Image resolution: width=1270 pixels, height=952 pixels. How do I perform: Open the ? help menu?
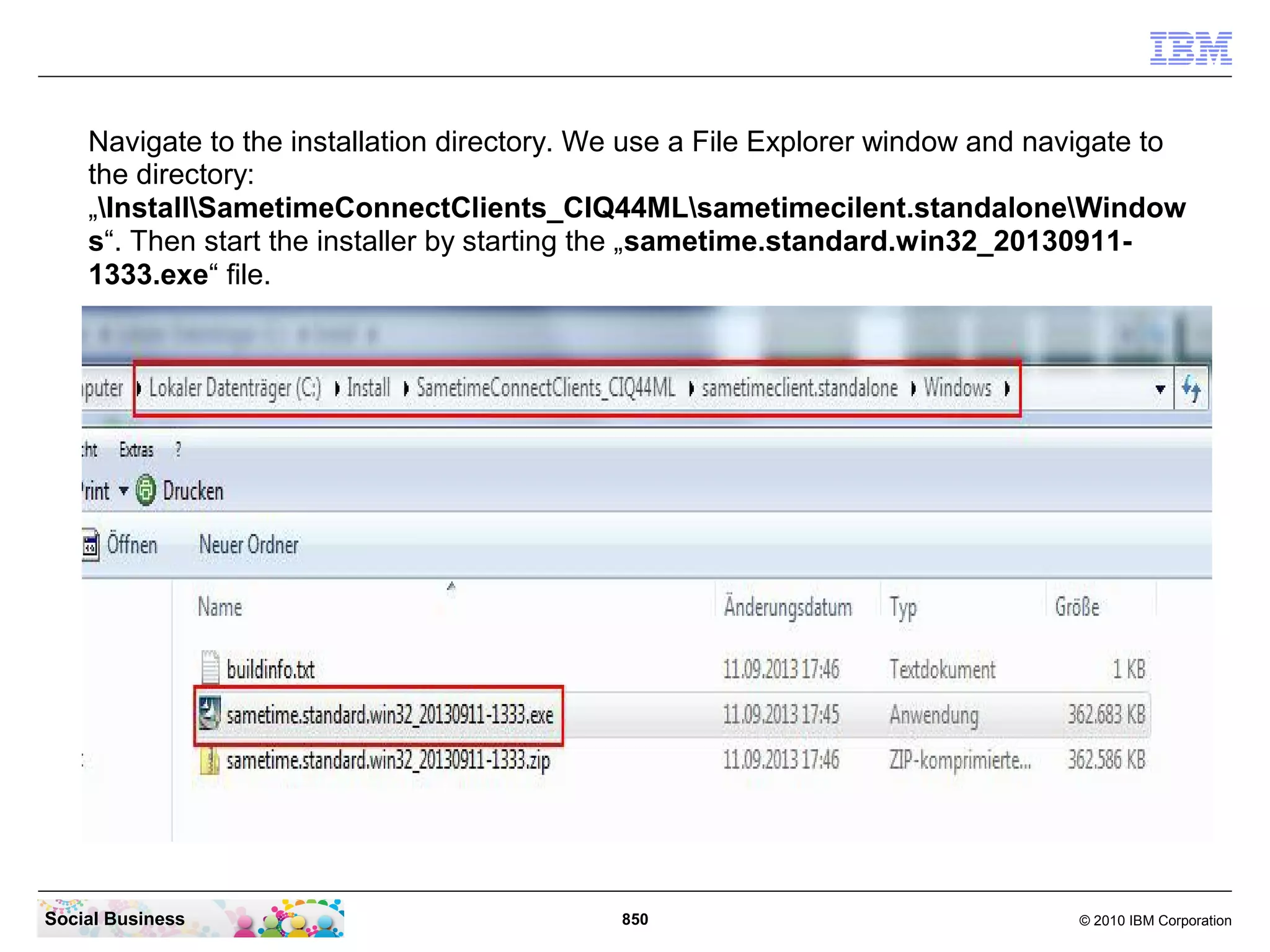point(178,449)
